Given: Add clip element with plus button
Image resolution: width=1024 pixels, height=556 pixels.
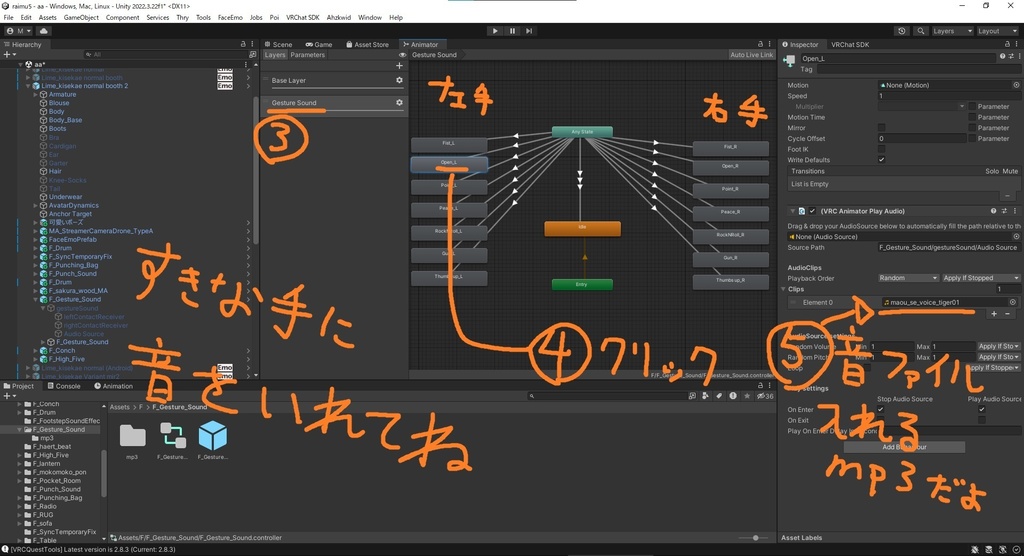Looking at the screenshot, I should (994, 314).
